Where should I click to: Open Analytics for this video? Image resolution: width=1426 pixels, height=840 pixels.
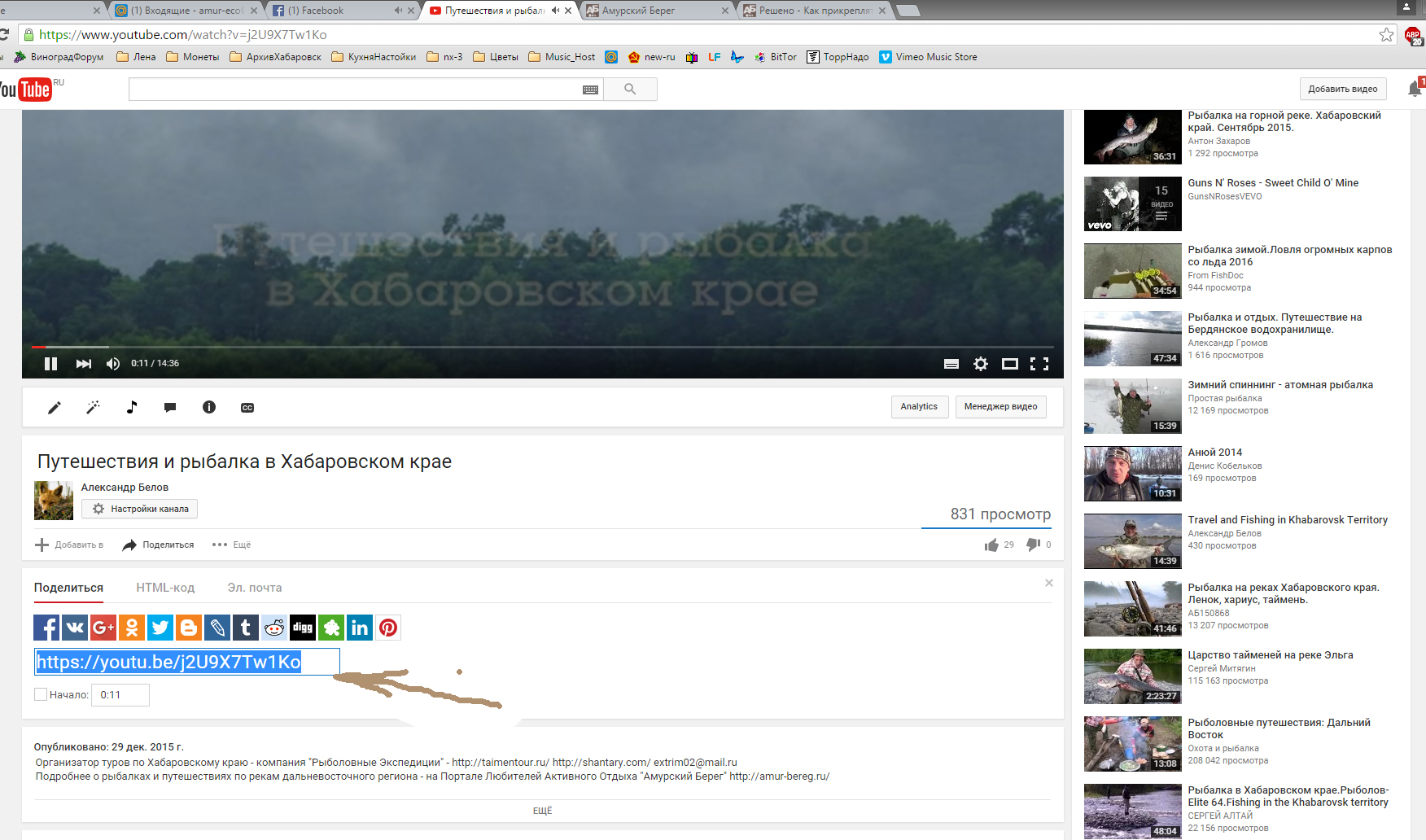919,407
